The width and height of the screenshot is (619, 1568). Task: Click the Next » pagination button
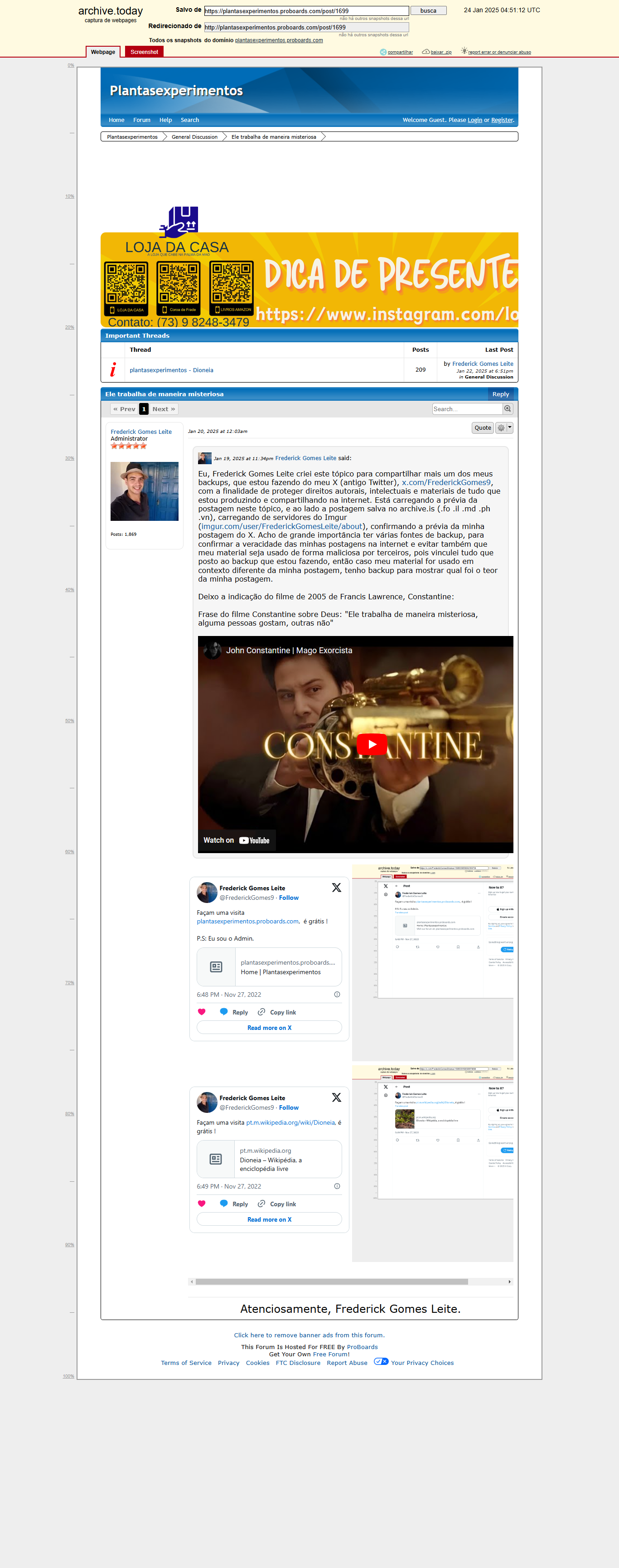pos(164,409)
